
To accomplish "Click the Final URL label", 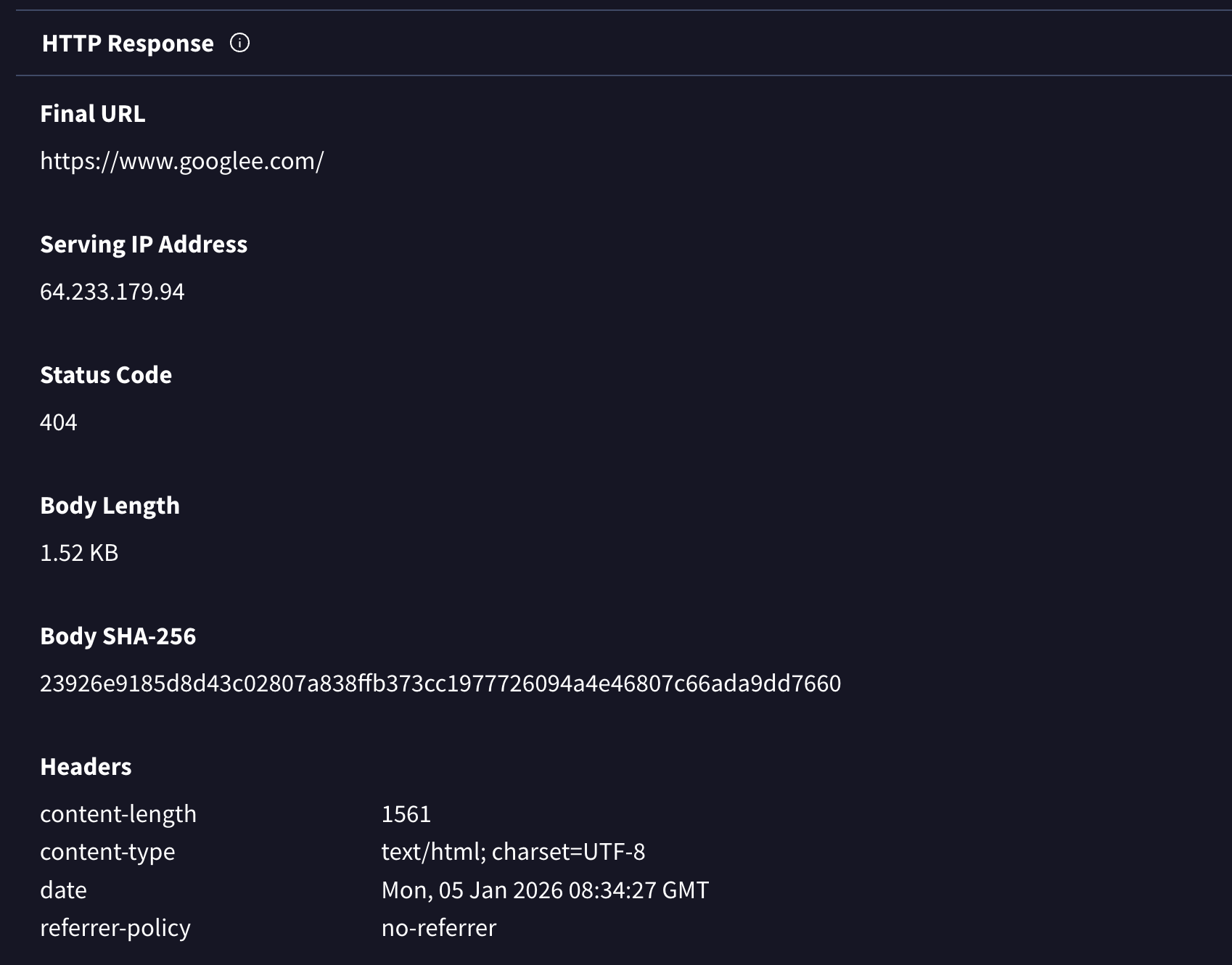I will (x=93, y=114).
